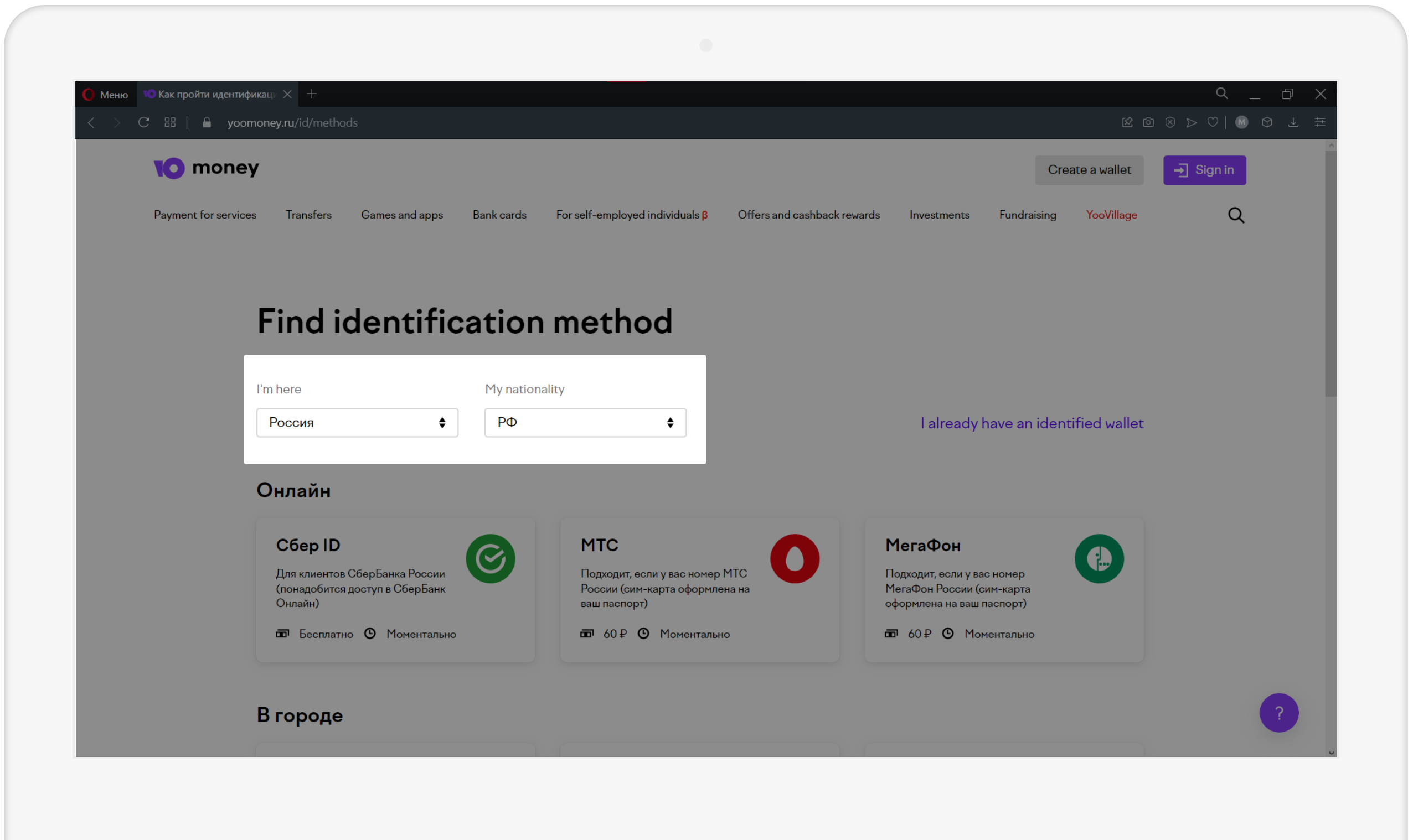Viewport: 1413px width, 840px height.
Task: Open the Opera Меню button
Action: coord(106,95)
